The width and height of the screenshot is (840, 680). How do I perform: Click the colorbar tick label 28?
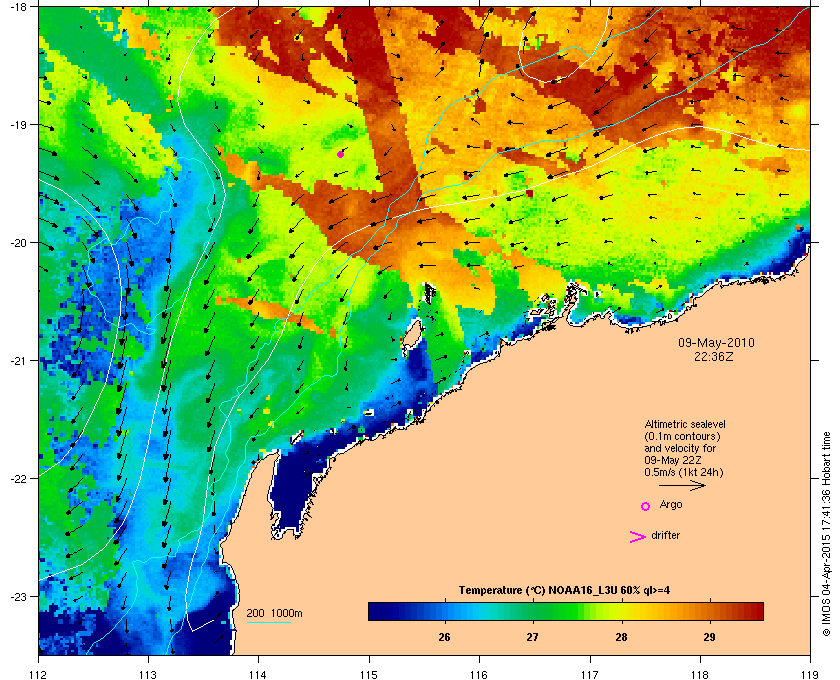[x=621, y=637]
